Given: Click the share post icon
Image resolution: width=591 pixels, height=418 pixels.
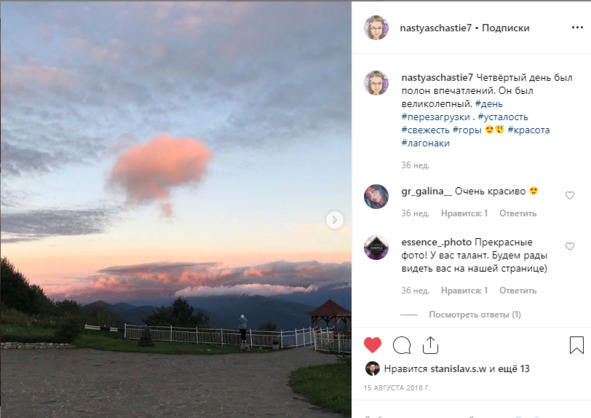Looking at the screenshot, I should pyautogui.click(x=430, y=345).
